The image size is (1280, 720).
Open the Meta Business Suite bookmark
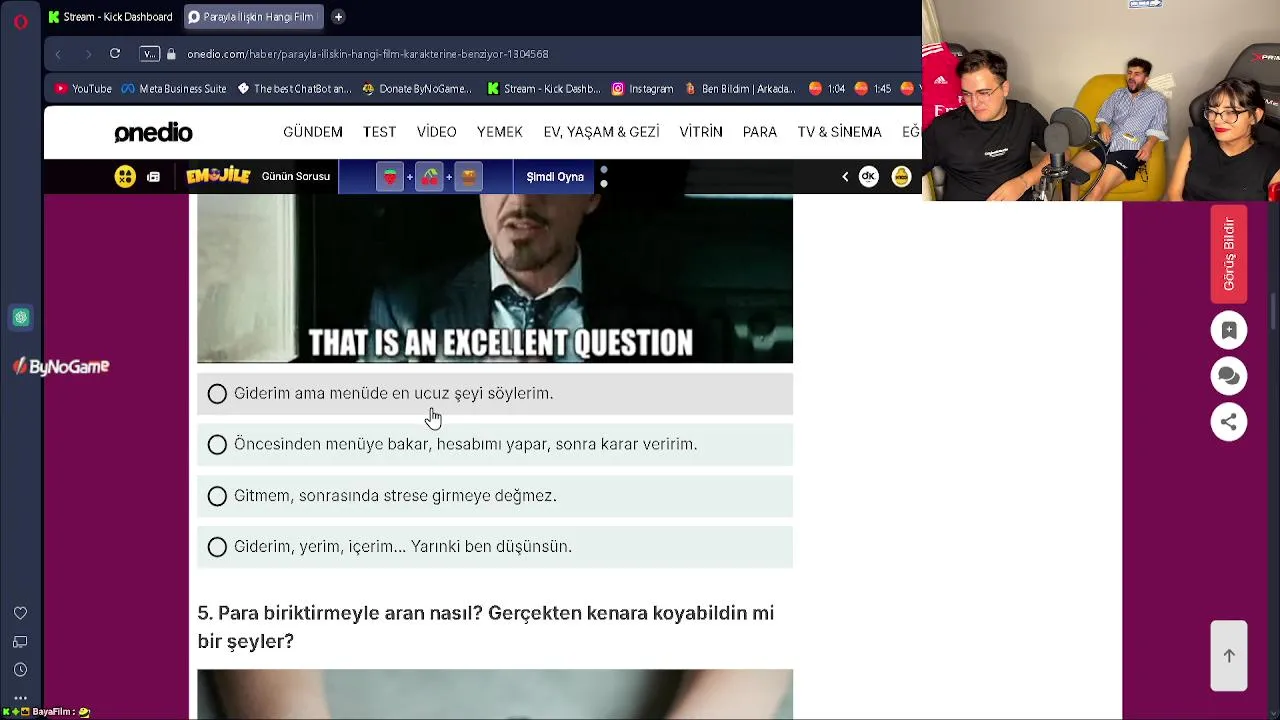point(174,89)
